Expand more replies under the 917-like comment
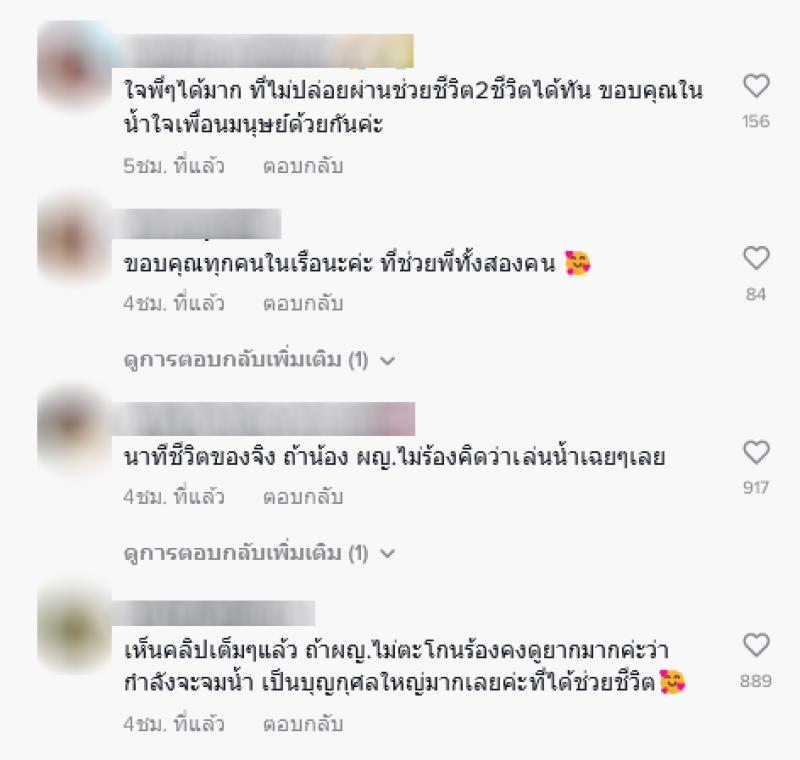The image size is (800, 760). (x=260, y=553)
